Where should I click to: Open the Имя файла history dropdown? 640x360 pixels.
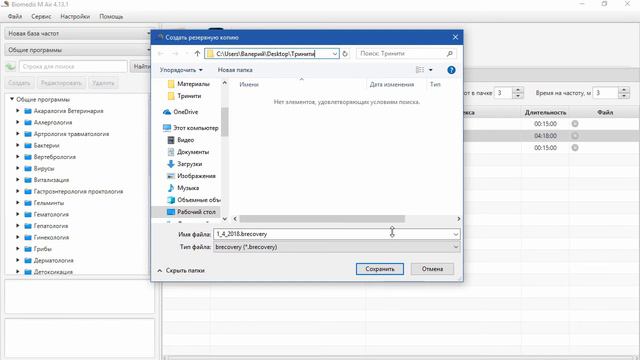click(456, 234)
